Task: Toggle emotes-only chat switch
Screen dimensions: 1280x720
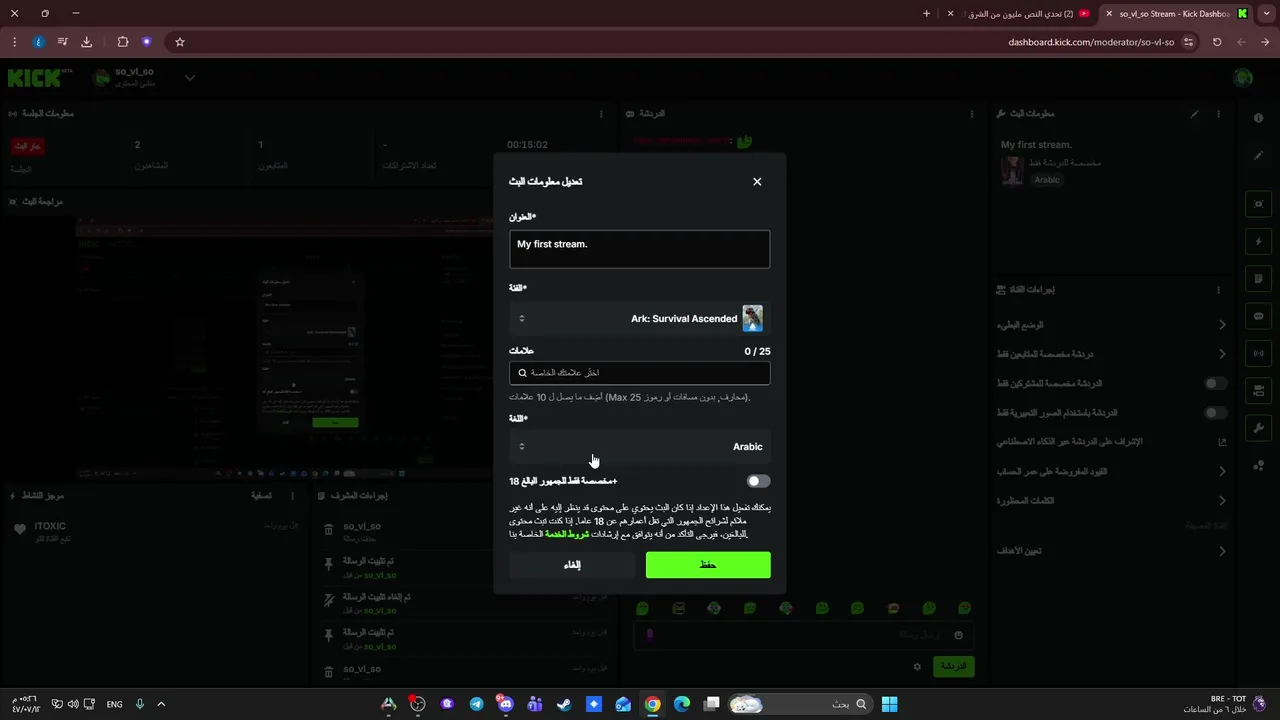Action: click(x=1215, y=412)
